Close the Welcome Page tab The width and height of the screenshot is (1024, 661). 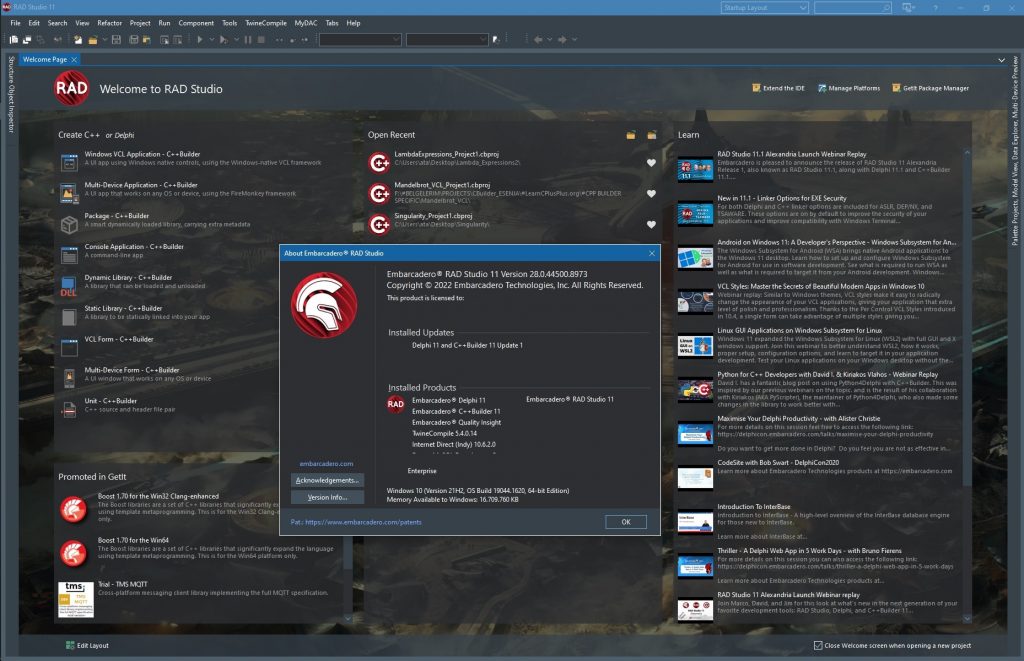pyautogui.click(x=74, y=59)
